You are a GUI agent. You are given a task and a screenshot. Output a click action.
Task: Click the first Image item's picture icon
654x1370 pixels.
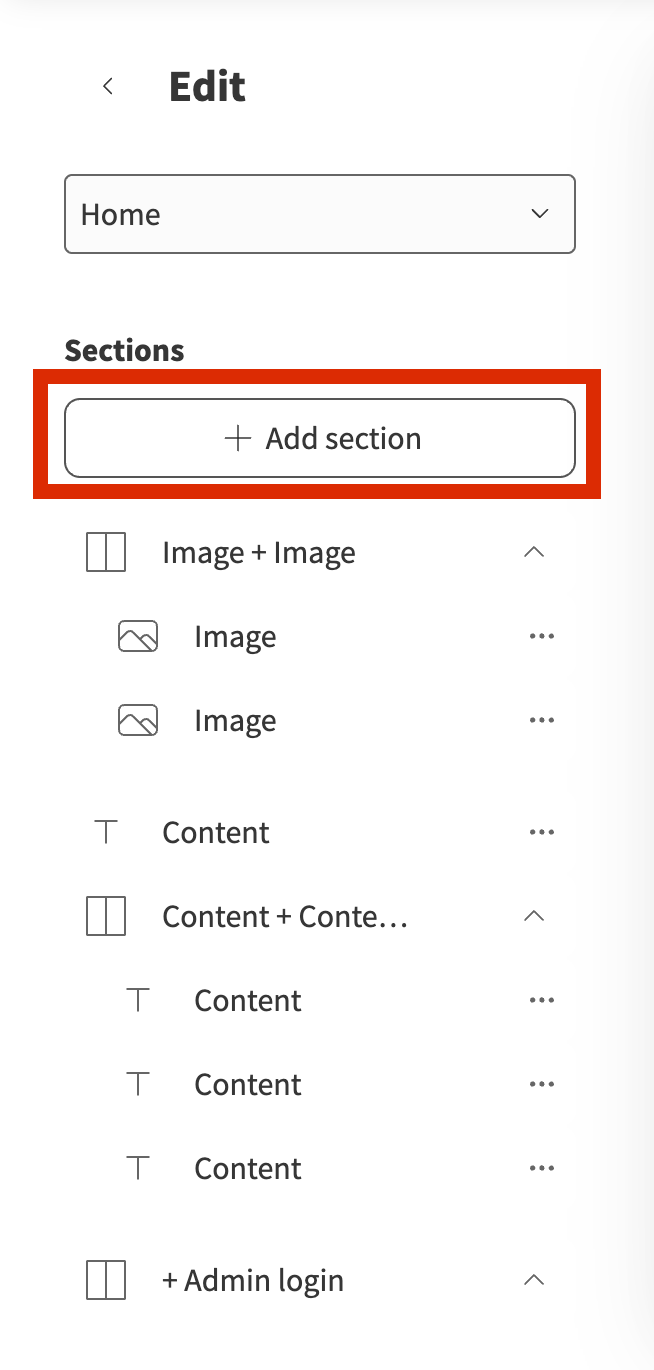click(138, 637)
